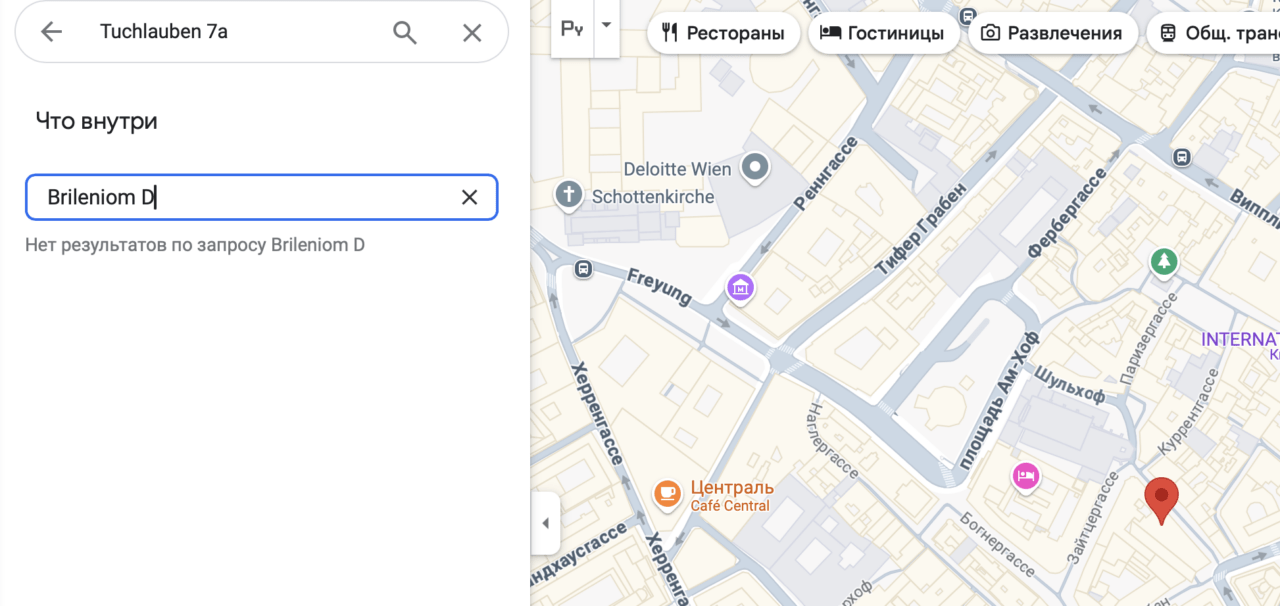Click the magnifier search icon

[405, 32]
